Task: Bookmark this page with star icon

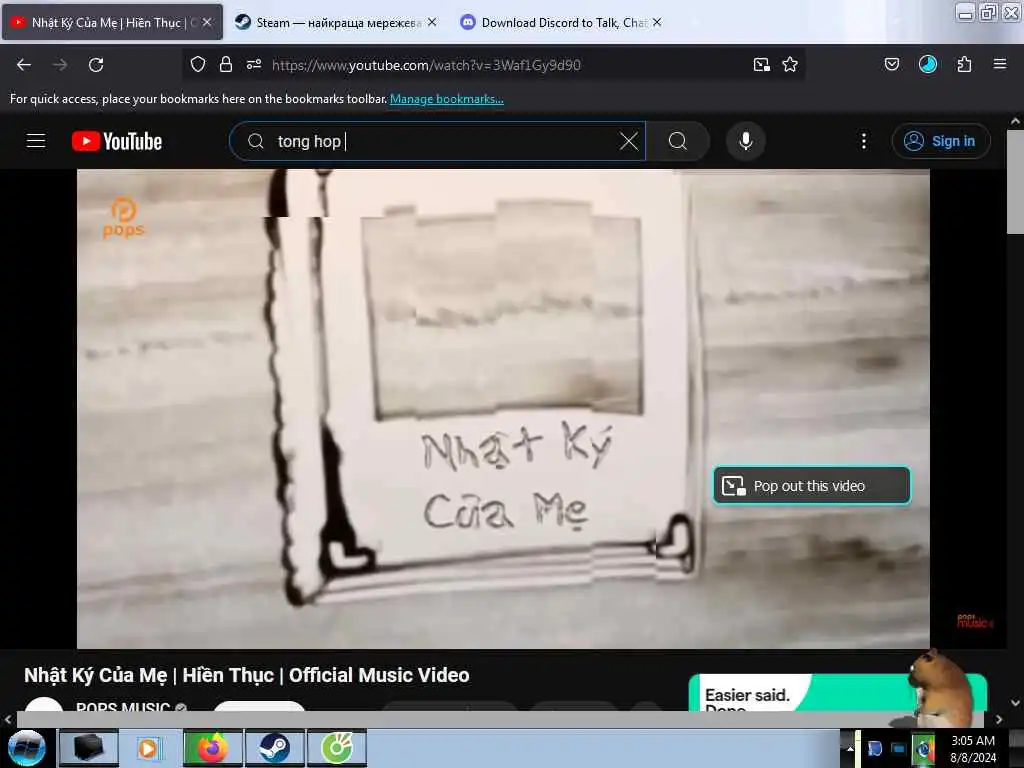Action: click(x=790, y=65)
